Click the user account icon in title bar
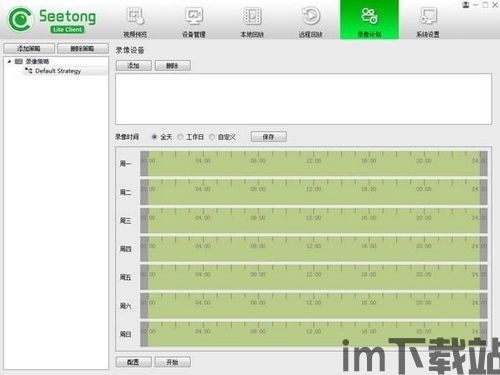The width and height of the screenshot is (500, 375). (466, 5)
